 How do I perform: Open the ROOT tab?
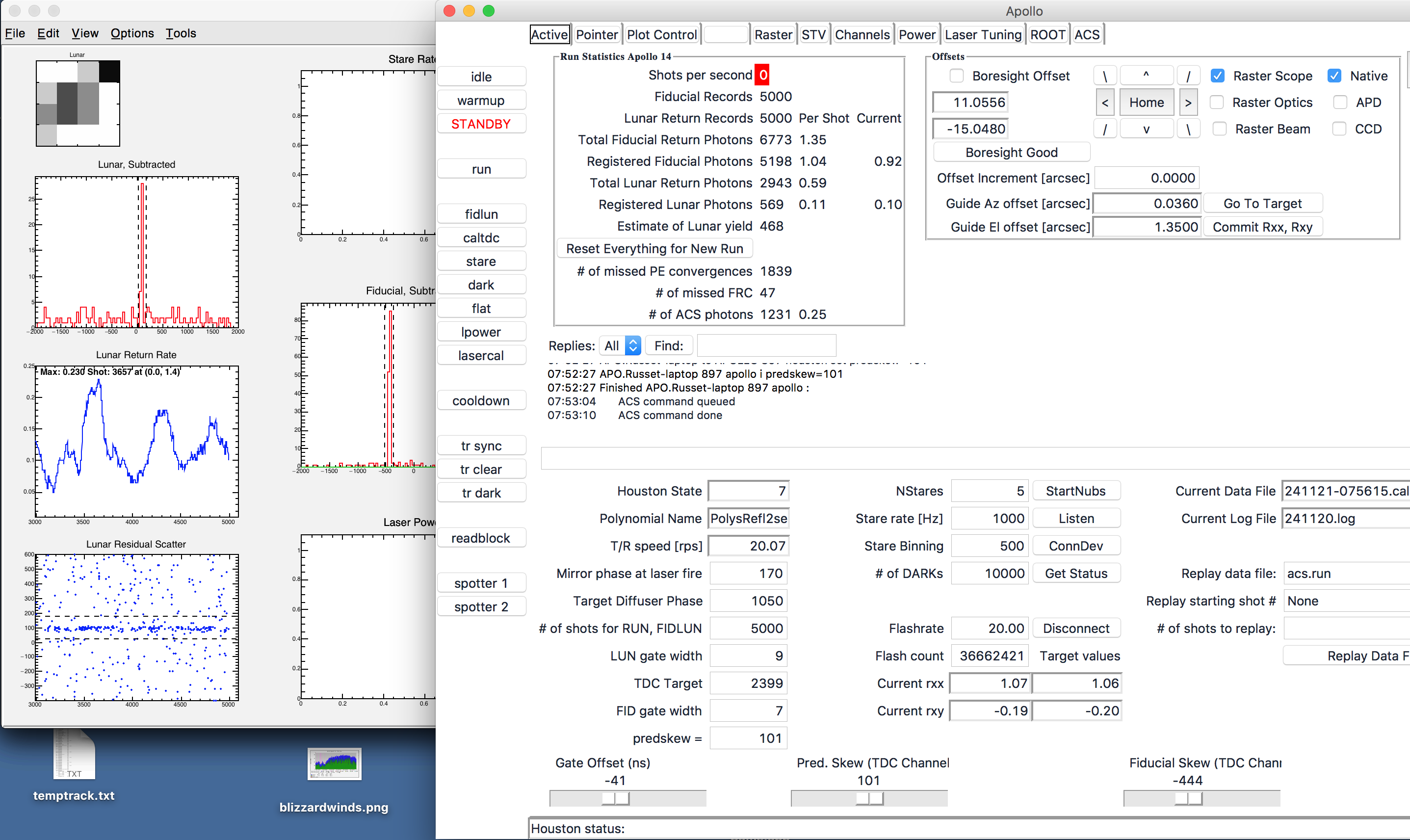(x=1048, y=34)
